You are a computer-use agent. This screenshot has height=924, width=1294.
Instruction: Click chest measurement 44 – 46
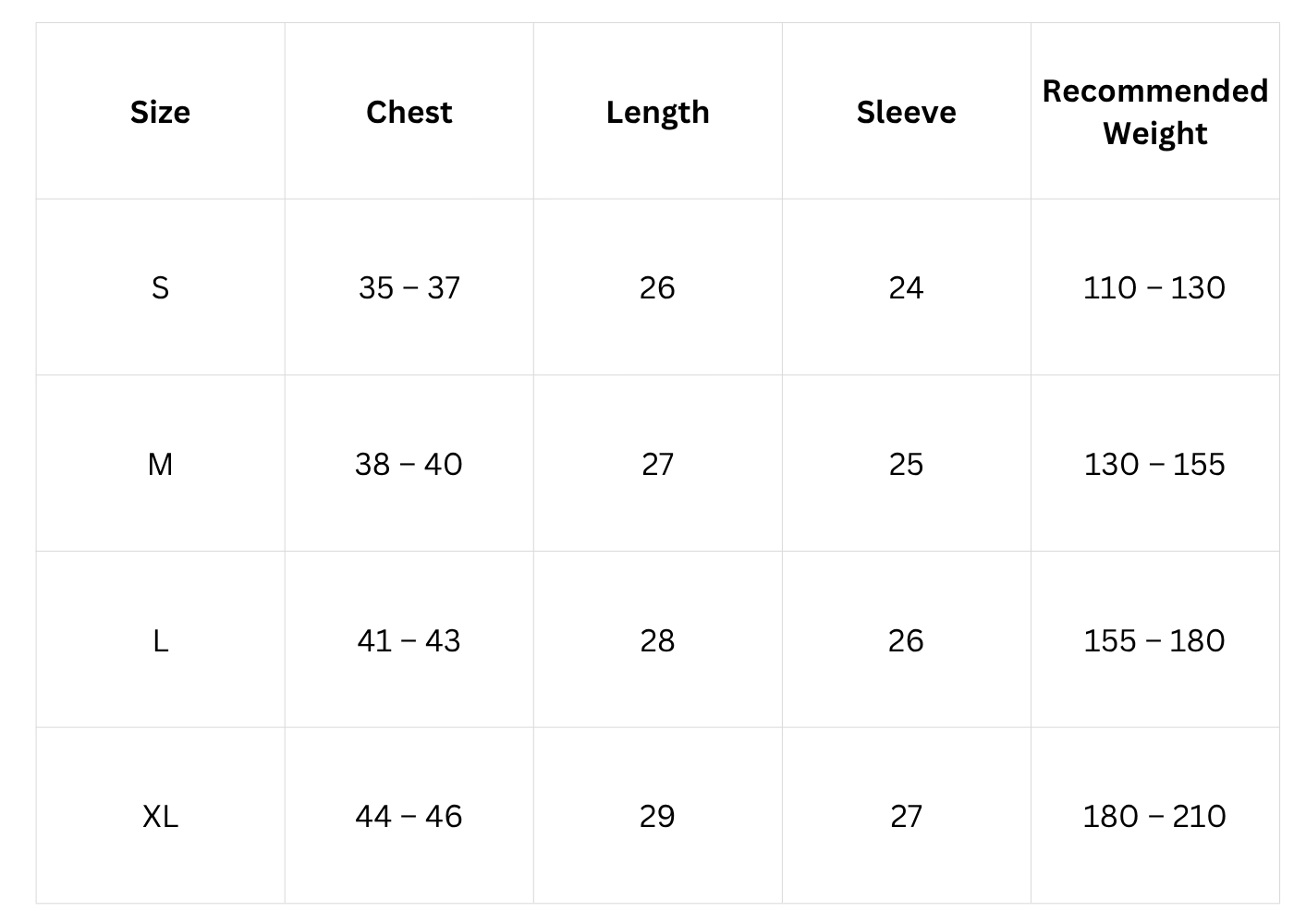coord(409,816)
